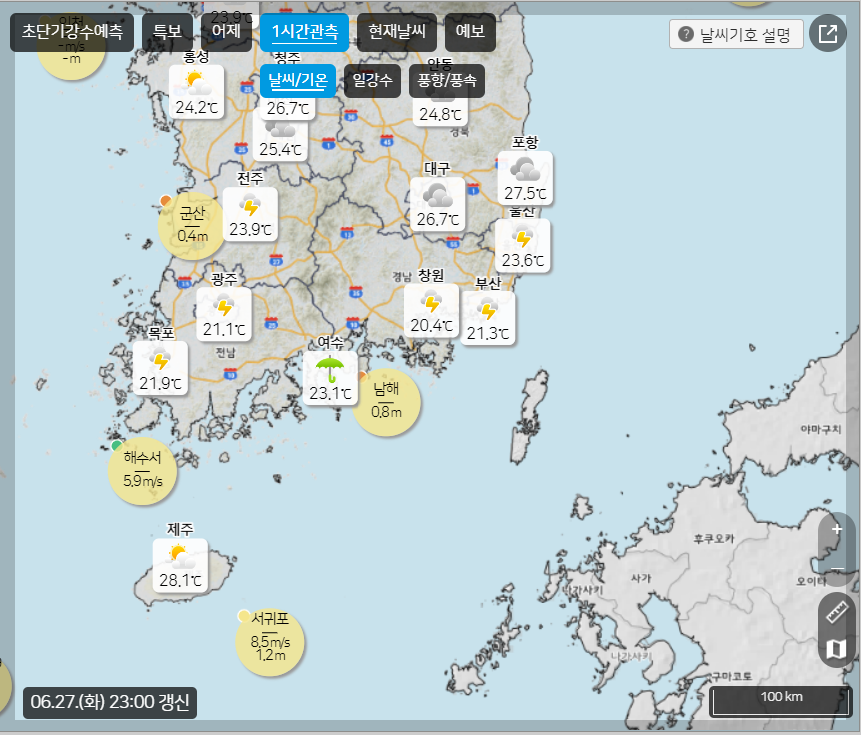Image resolution: width=861 pixels, height=735 pixels.
Task: Click the 21.1℃ temperature at 광주
Action: (224, 330)
